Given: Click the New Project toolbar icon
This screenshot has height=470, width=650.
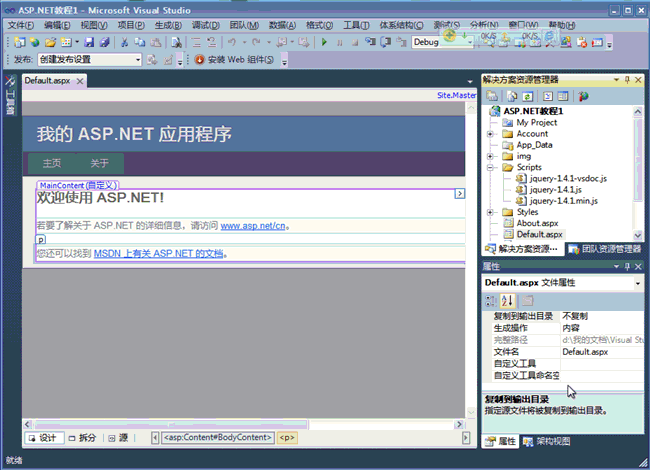Looking at the screenshot, I should point(19,42).
